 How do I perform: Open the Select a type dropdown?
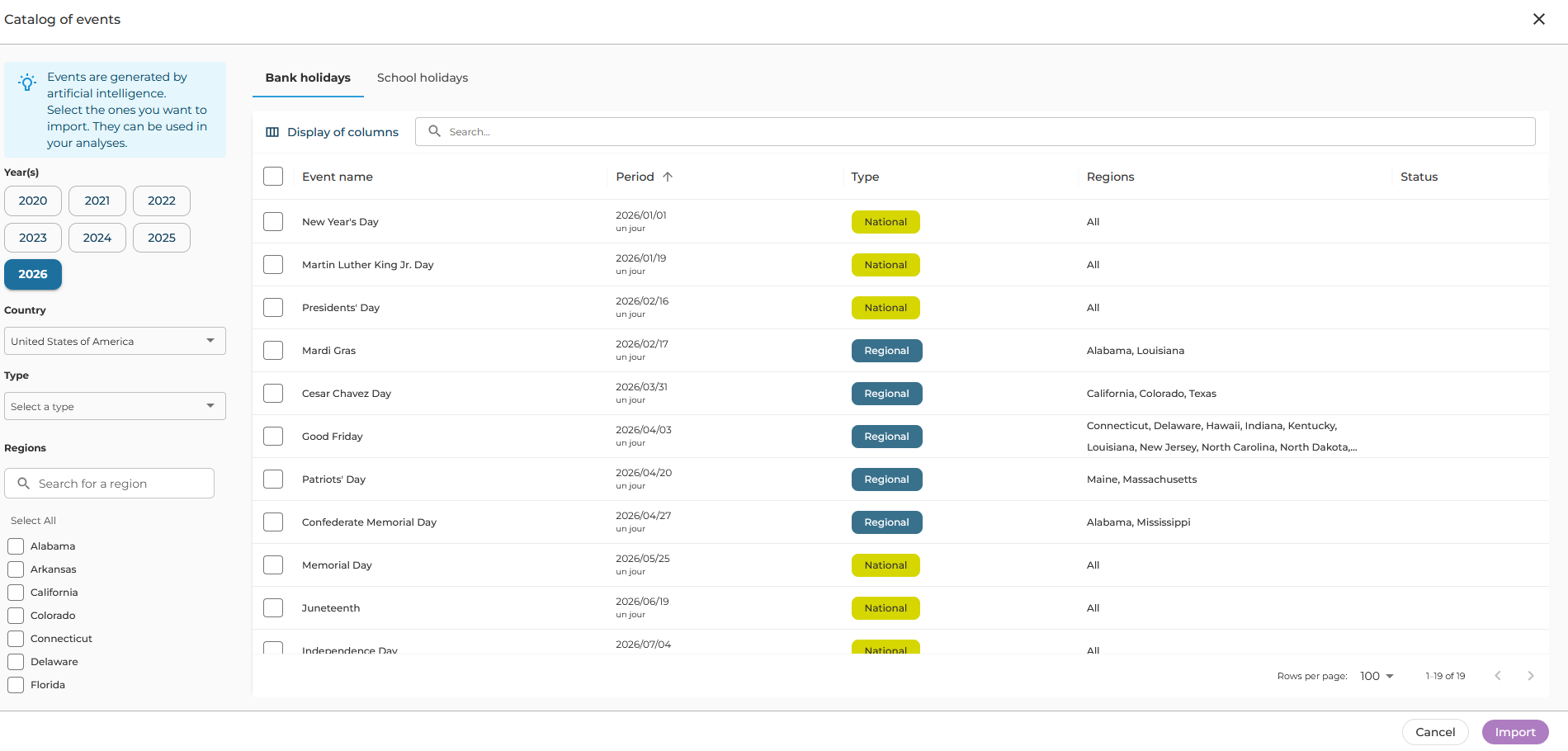(x=115, y=406)
